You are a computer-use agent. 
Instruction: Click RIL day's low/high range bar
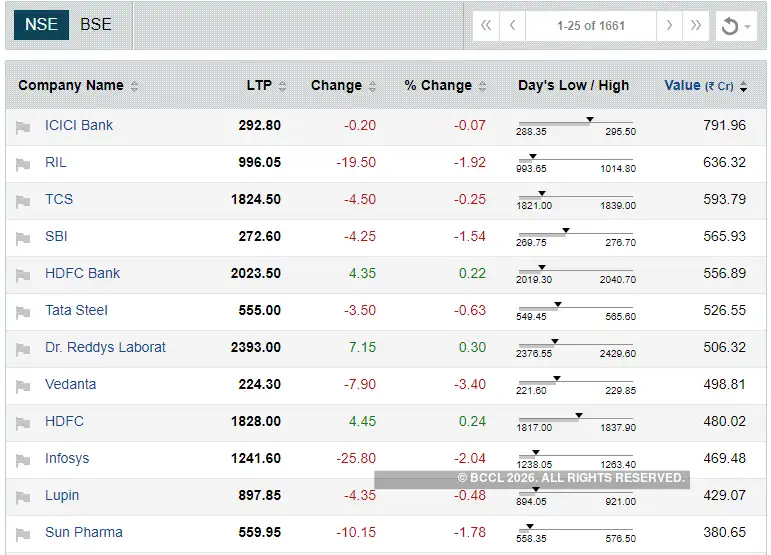[x=576, y=159]
